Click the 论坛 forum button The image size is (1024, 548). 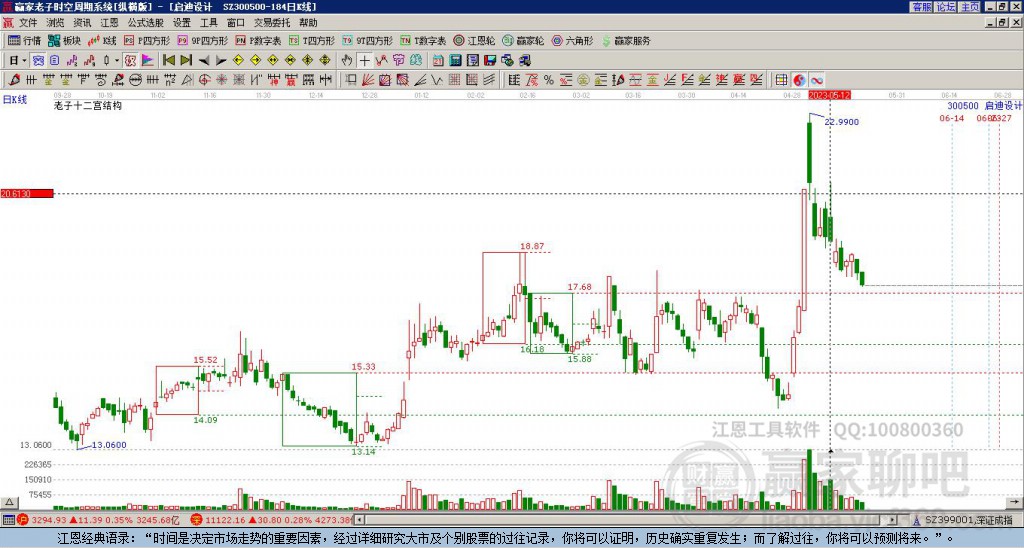click(946, 7)
